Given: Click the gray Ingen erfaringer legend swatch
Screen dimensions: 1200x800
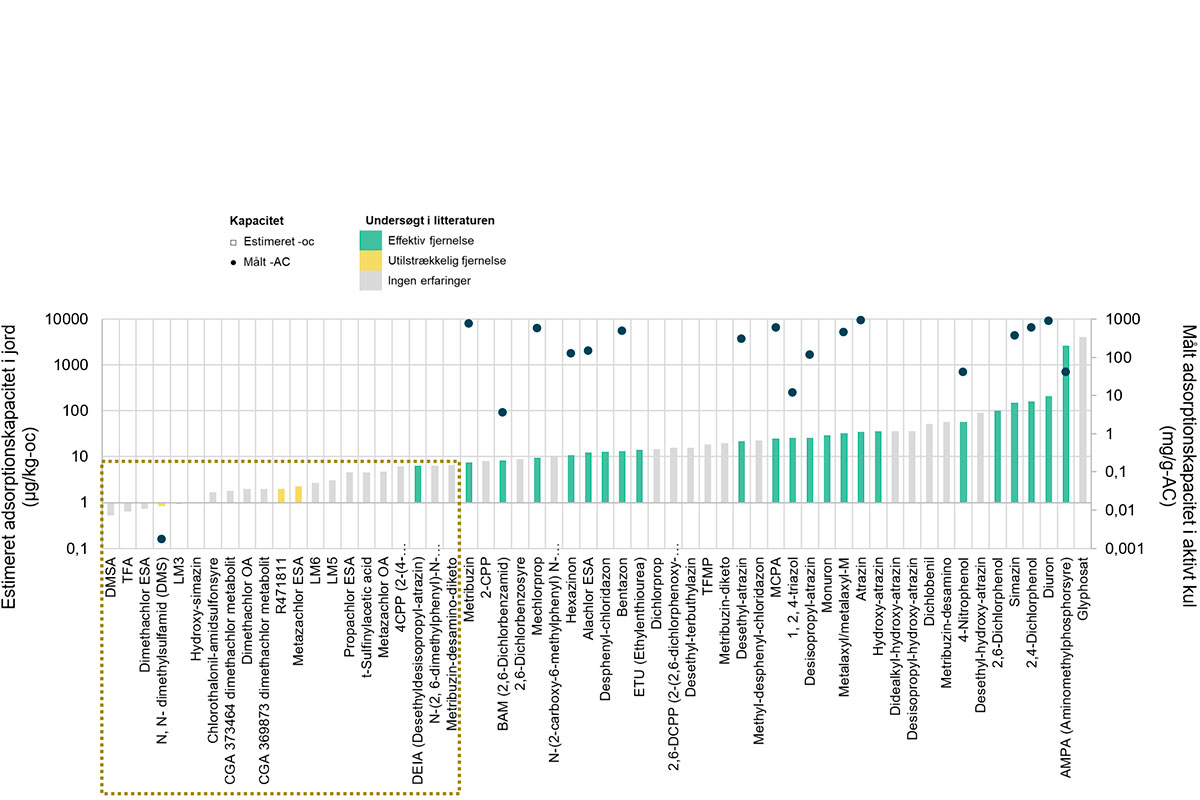Looking at the screenshot, I should pyautogui.click(x=370, y=281).
